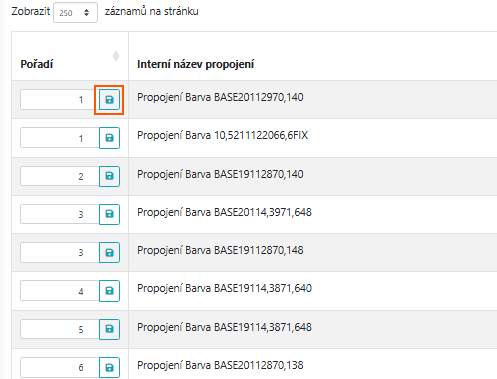Save order for Propojení Barva BASE20112870,138
The width and height of the screenshot is (497, 379).
[109, 367]
